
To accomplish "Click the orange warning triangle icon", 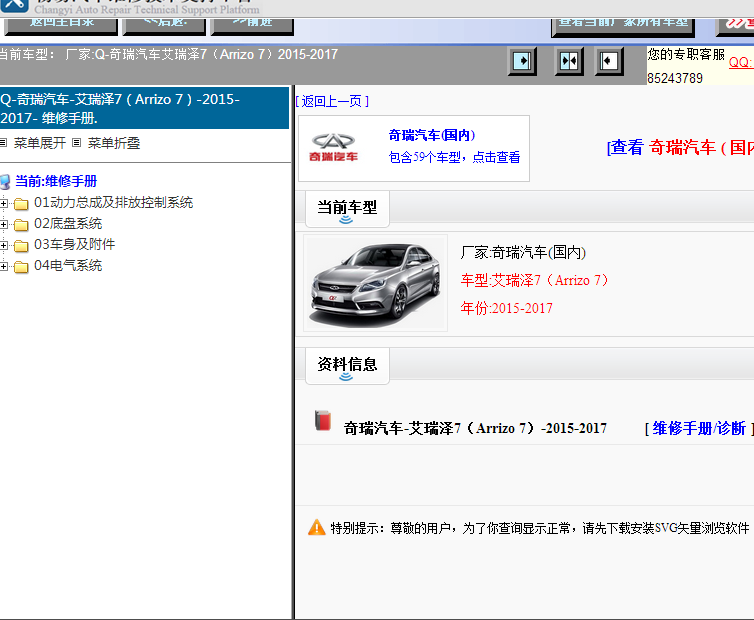I will tap(316, 528).
